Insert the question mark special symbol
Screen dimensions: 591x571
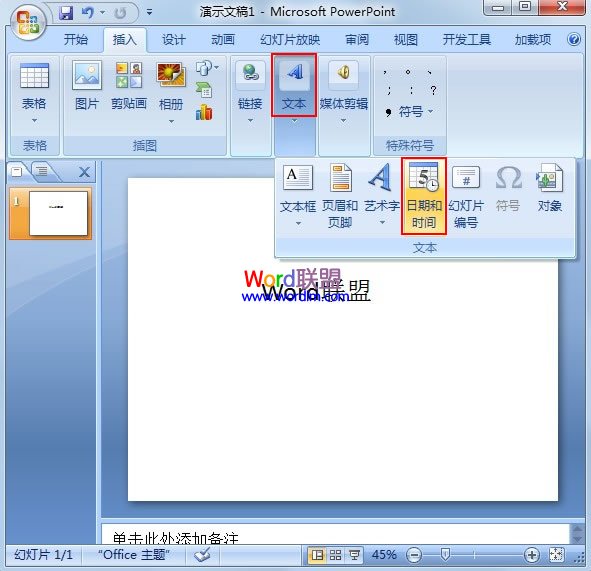coord(433,90)
